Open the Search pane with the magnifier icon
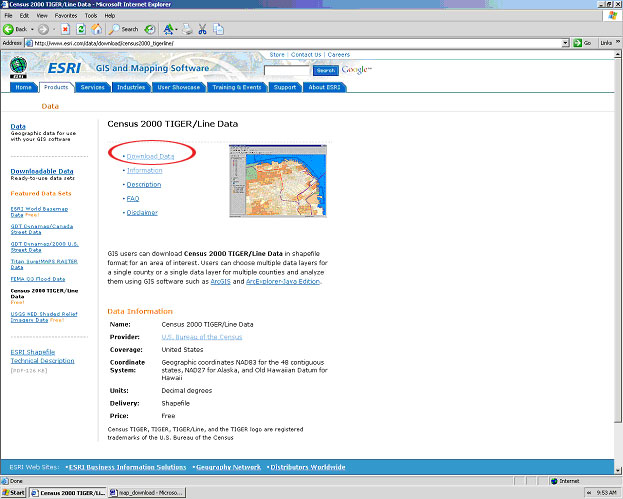The height and width of the screenshot is (499, 623). (x=114, y=29)
